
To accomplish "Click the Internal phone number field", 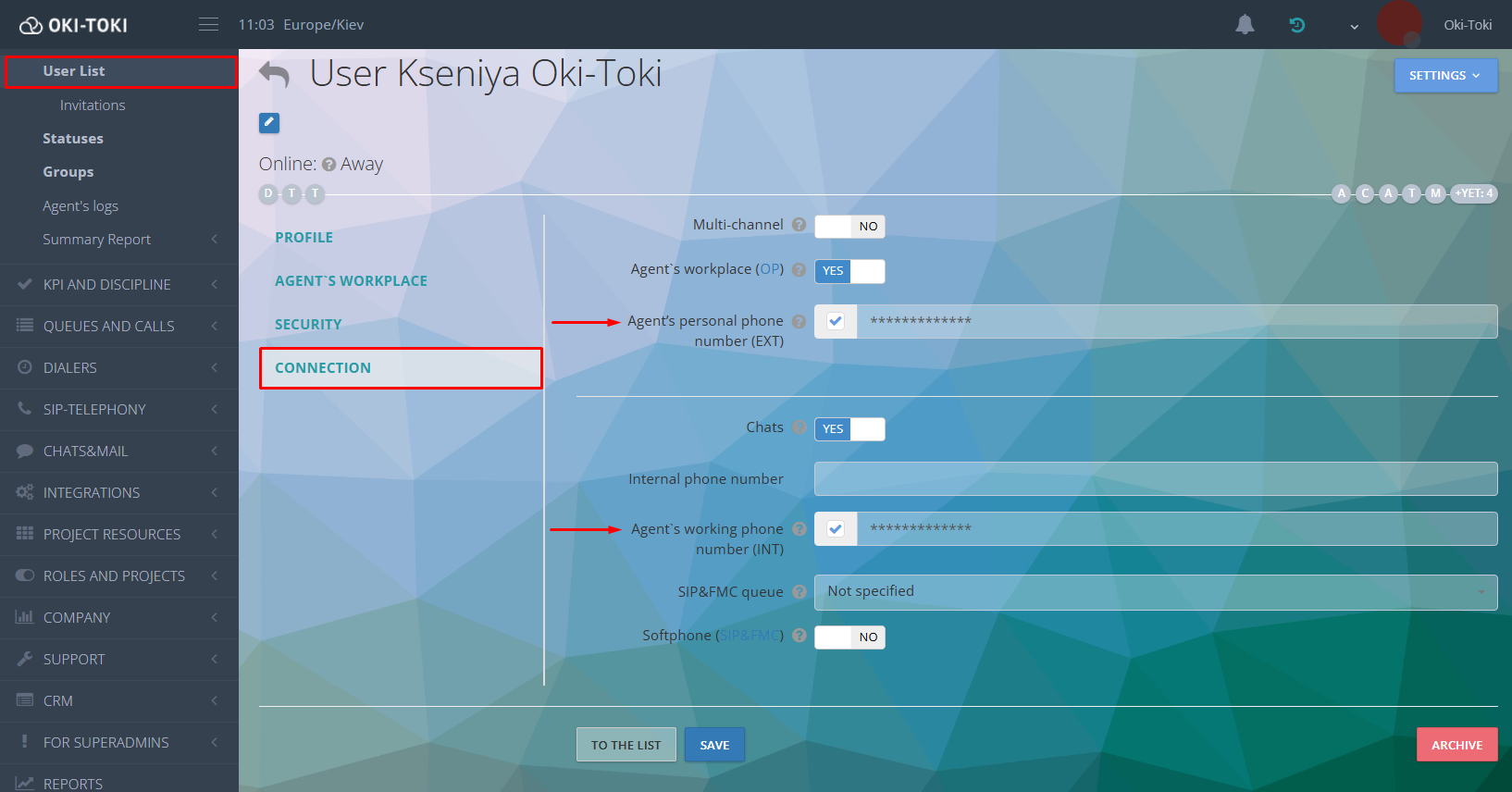I will point(1156,479).
